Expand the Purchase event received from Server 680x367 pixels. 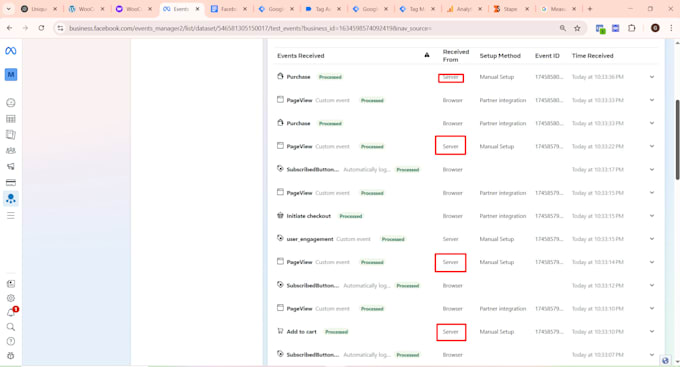[x=652, y=77]
